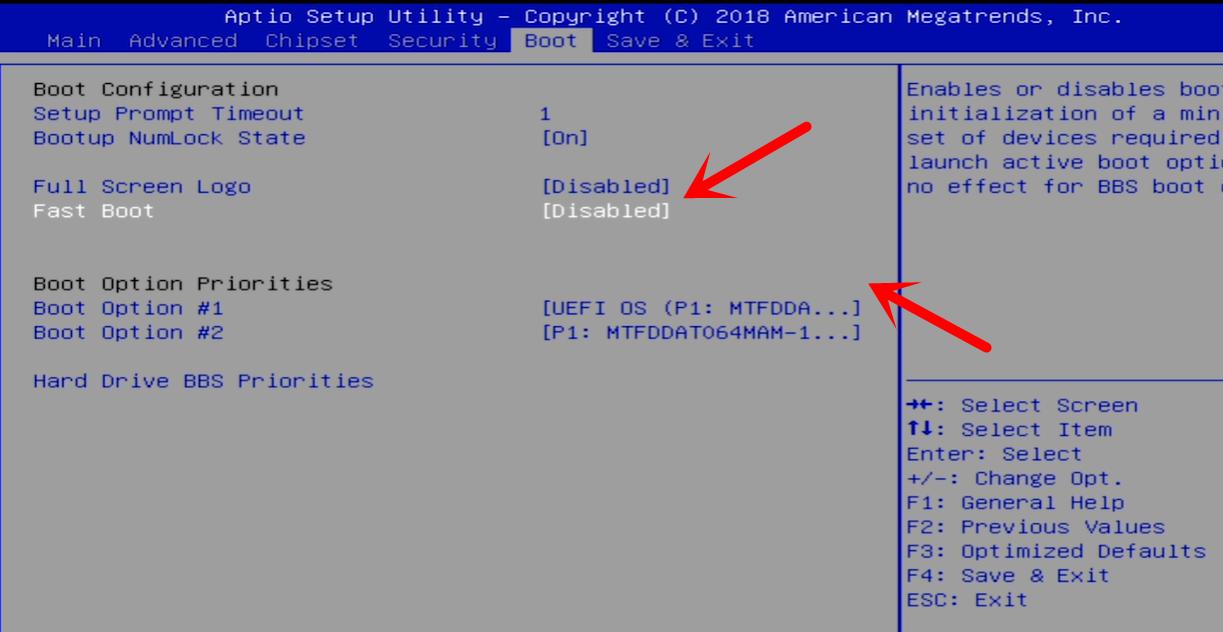Change Full Screen Logo [Disabled] value

[606, 187]
